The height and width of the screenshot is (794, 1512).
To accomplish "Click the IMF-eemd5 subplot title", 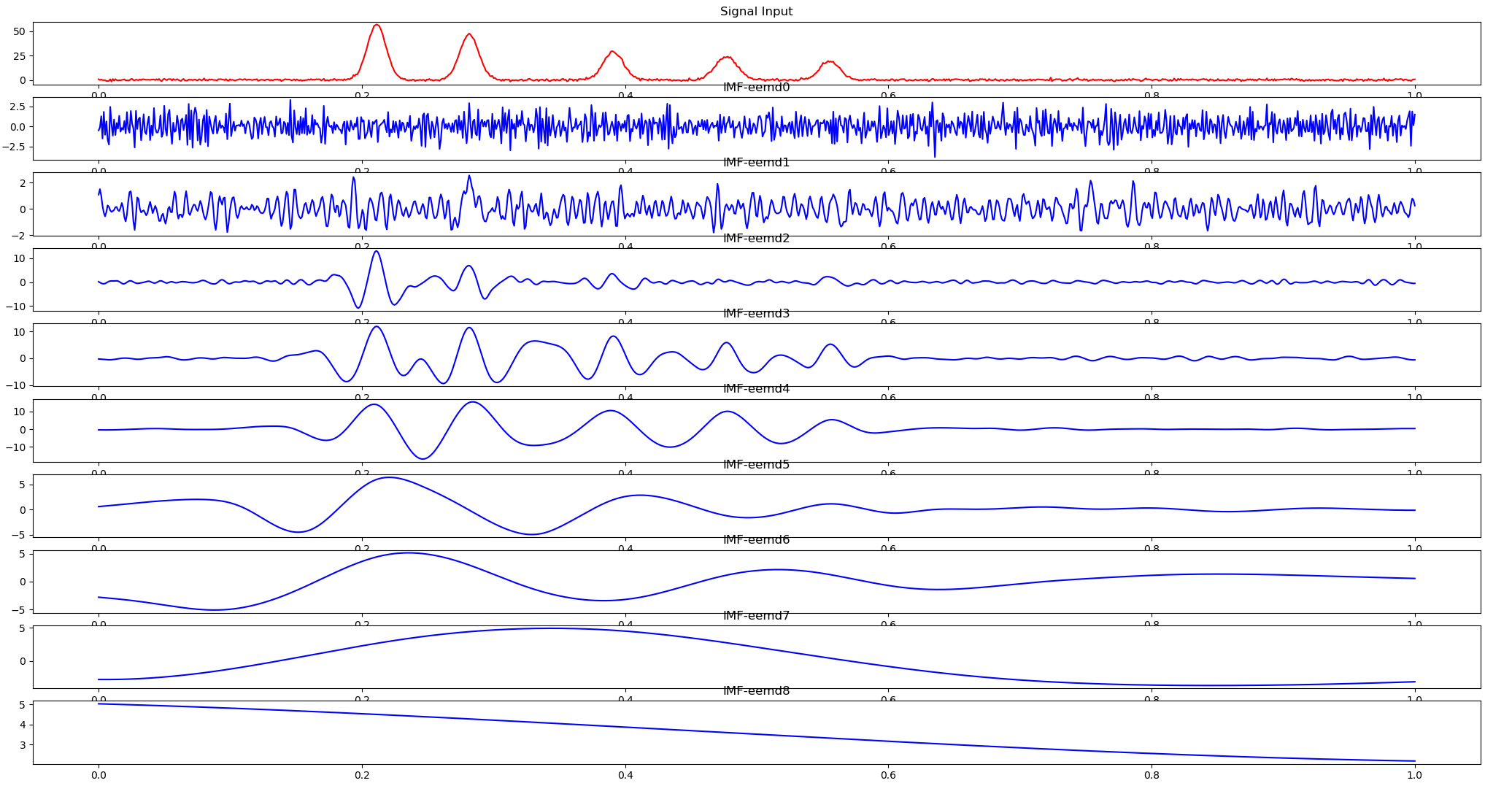I will 756,465.
